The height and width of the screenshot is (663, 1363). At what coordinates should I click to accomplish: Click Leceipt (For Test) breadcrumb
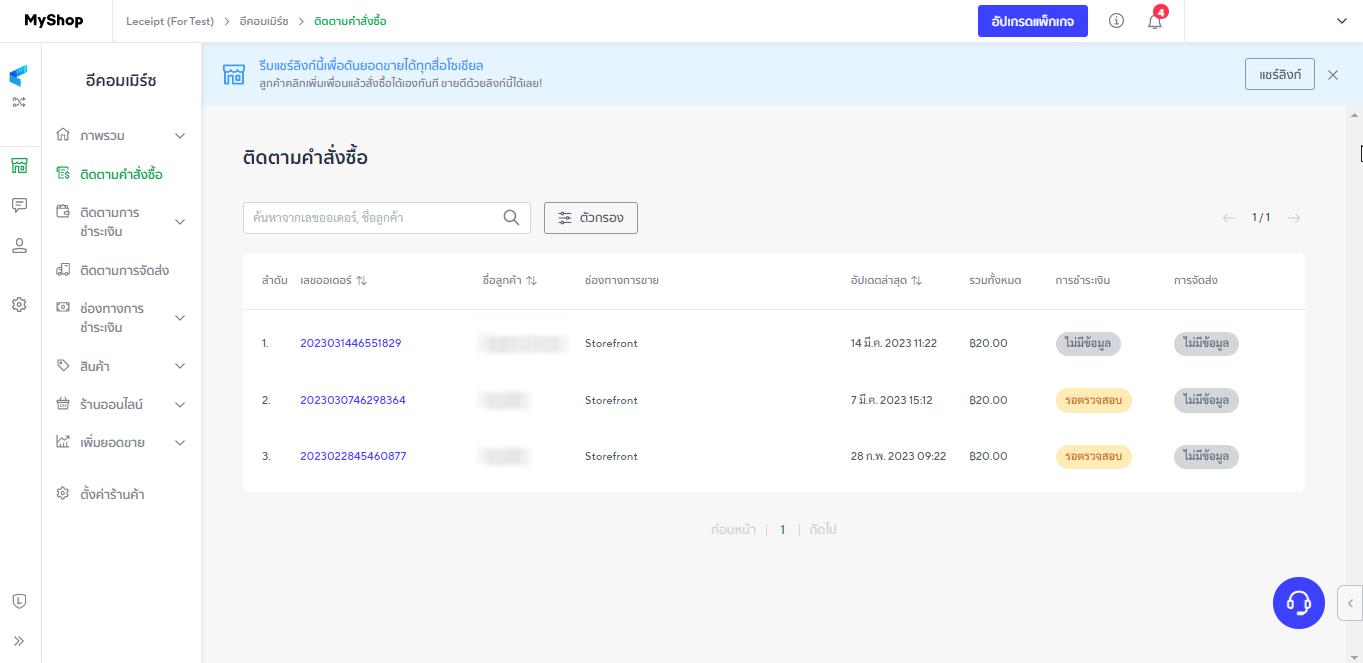170,21
